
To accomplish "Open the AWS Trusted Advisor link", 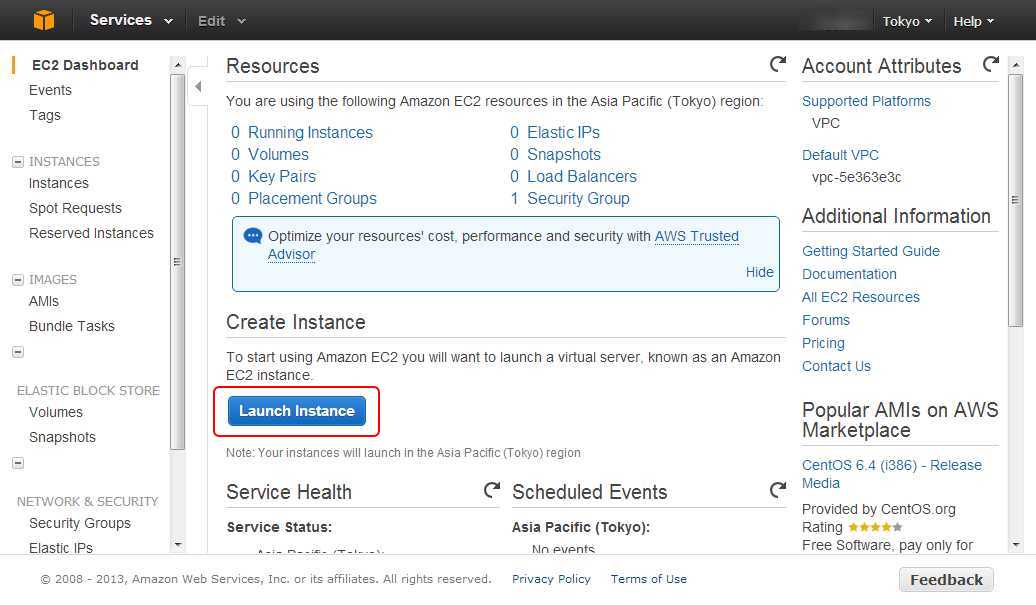I will tap(696, 236).
